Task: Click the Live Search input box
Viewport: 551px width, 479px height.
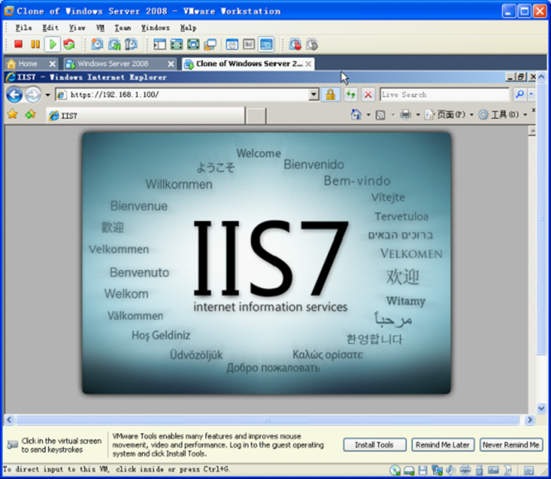Action: point(445,95)
